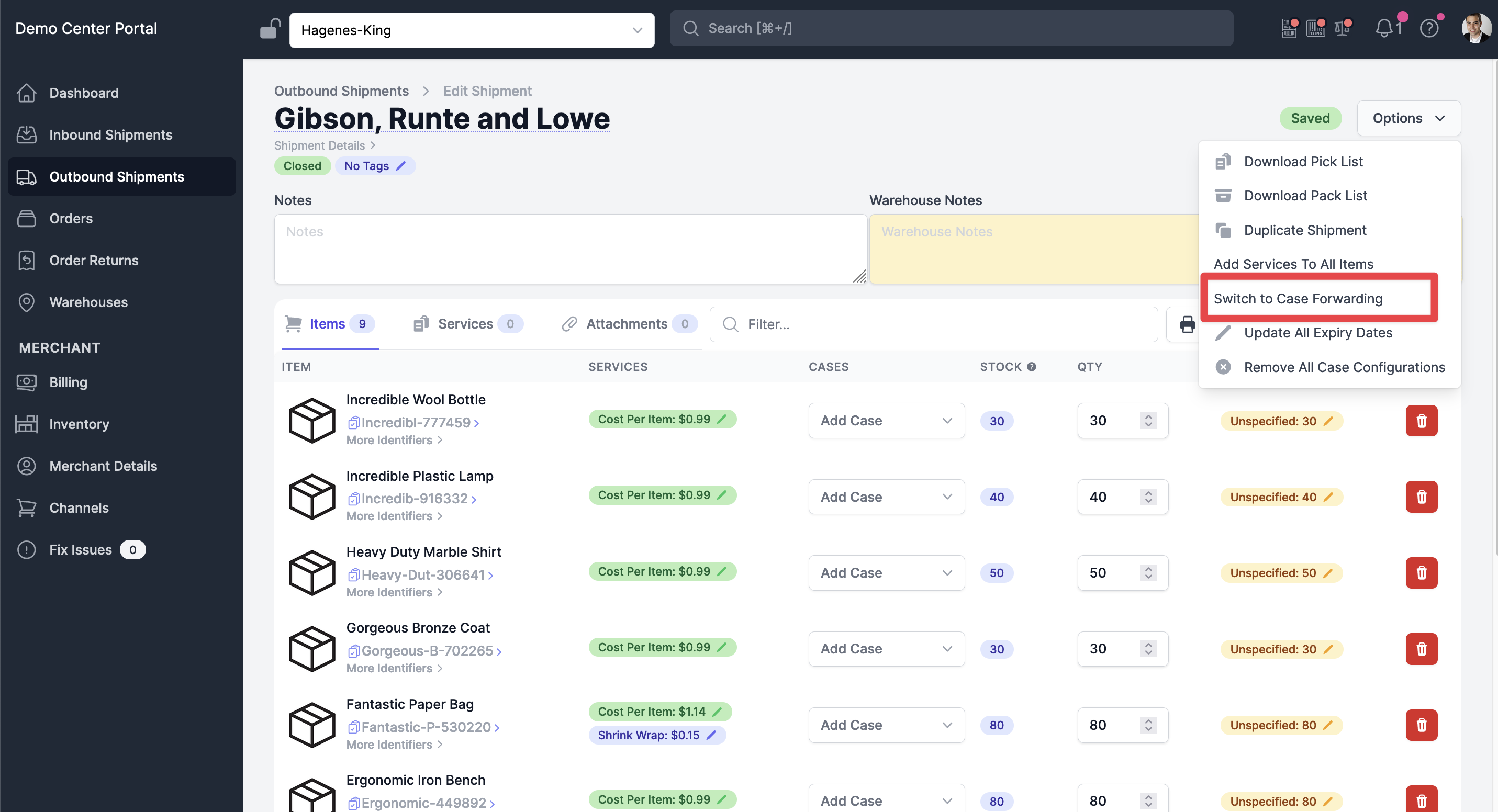The width and height of the screenshot is (1498, 812).
Task: Select Add Services To All Items
Action: pos(1329,264)
